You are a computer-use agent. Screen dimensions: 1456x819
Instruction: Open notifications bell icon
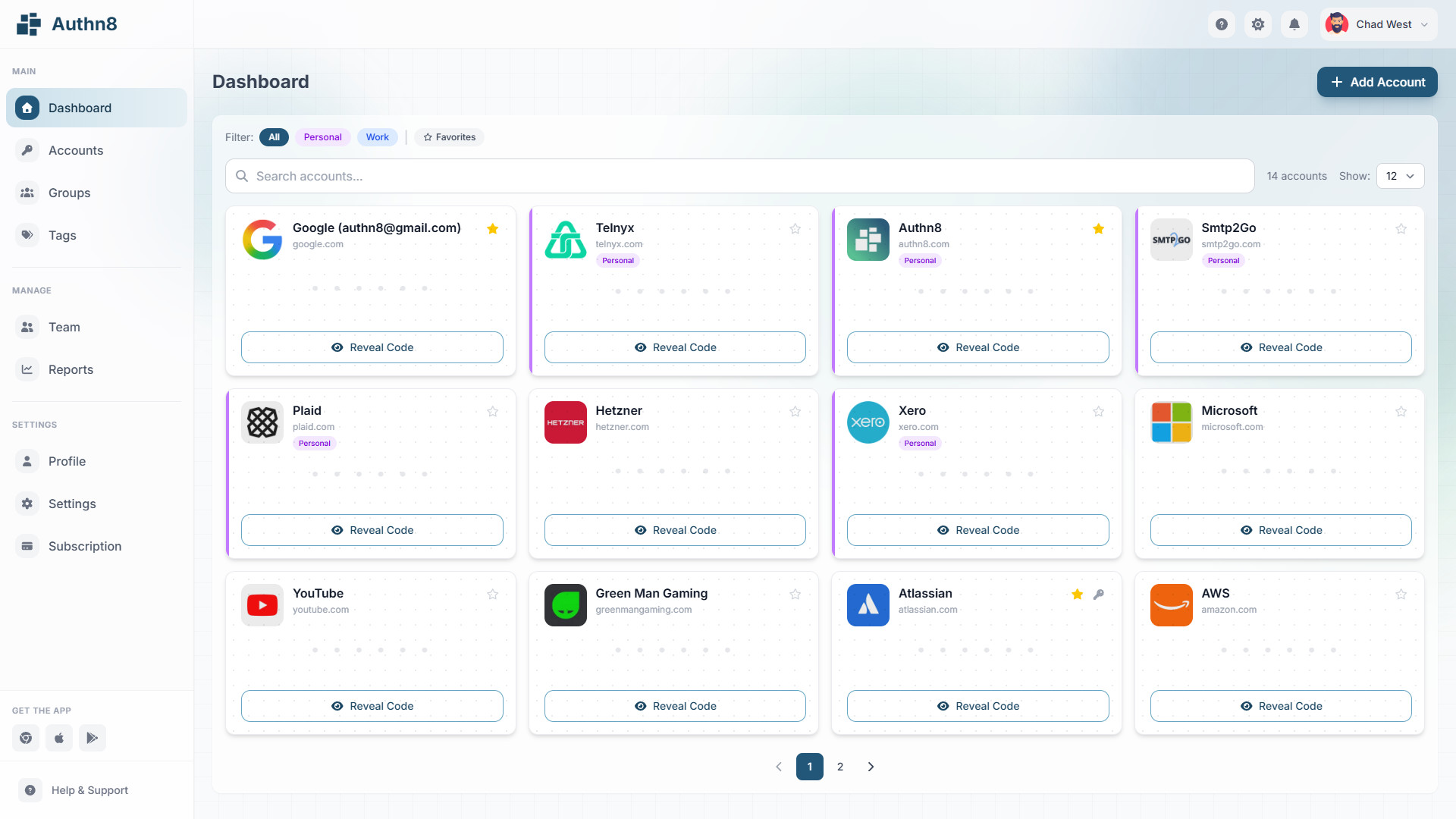[x=1294, y=24]
